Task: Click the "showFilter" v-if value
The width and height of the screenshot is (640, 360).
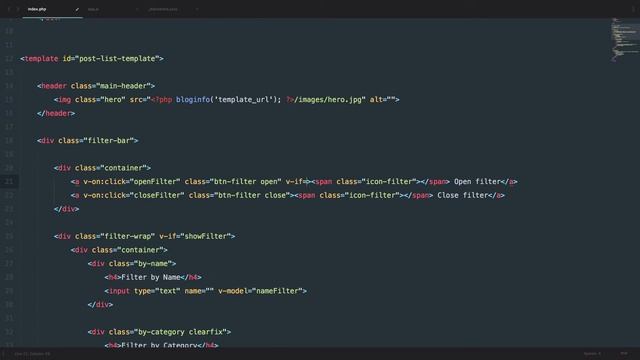Action: 205,236
